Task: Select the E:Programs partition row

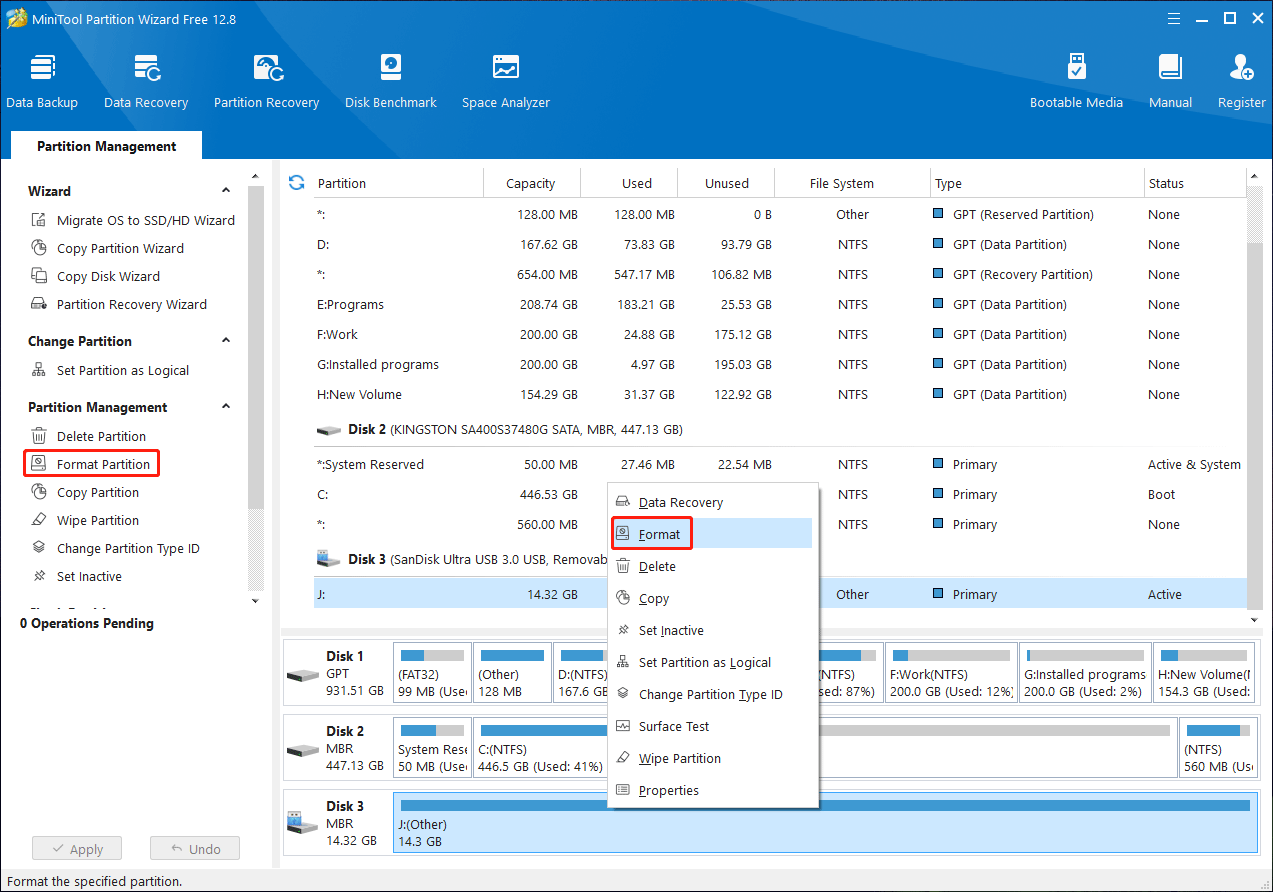Action: [x=780, y=304]
